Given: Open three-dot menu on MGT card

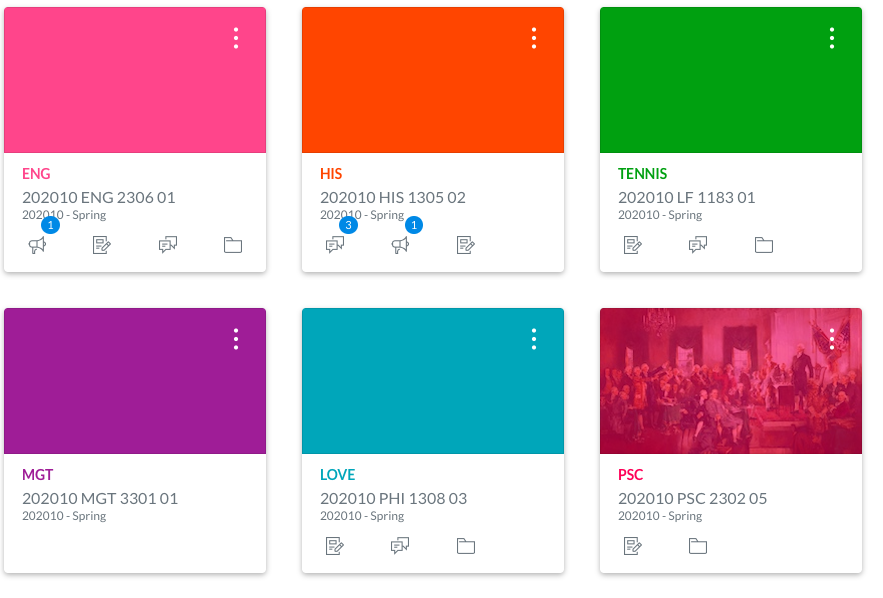Looking at the screenshot, I should point(236,339).
